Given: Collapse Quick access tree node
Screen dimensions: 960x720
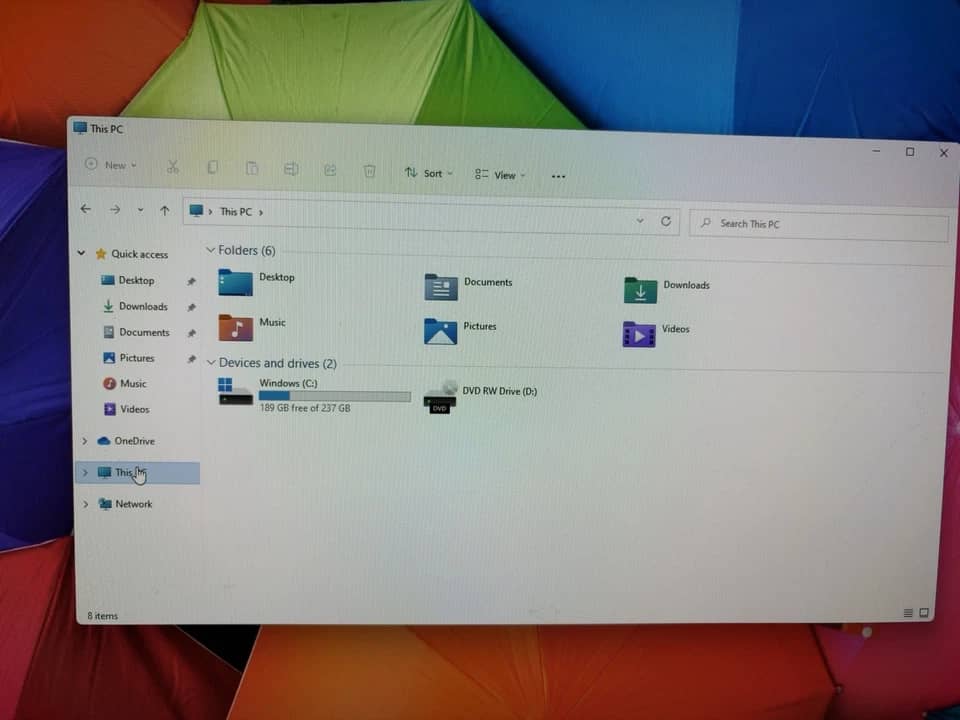Looking at the screenshot, I should (x=81, y=252).
